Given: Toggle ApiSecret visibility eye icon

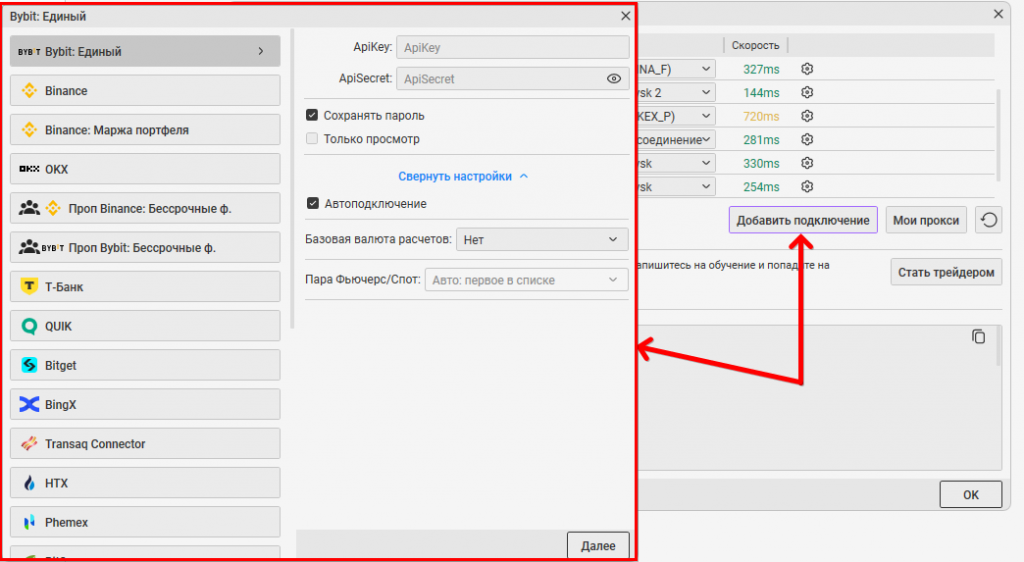Looking at the screenshot, I should pos(614,78).
